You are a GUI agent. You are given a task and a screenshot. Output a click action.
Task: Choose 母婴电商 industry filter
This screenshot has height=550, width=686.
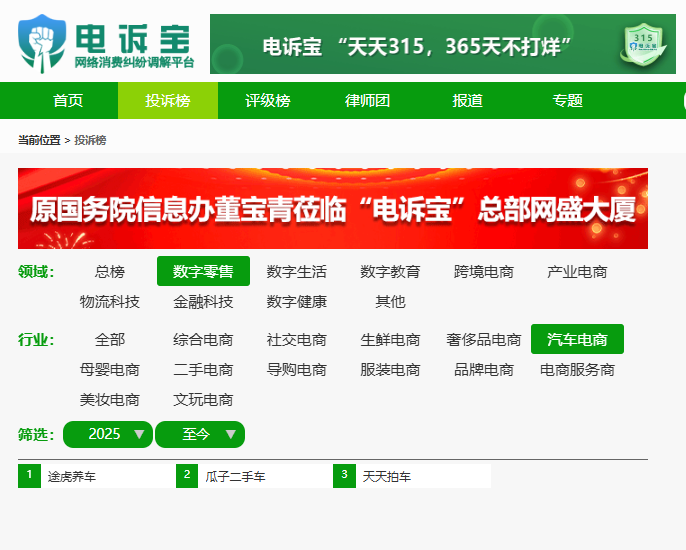[110, 369]
